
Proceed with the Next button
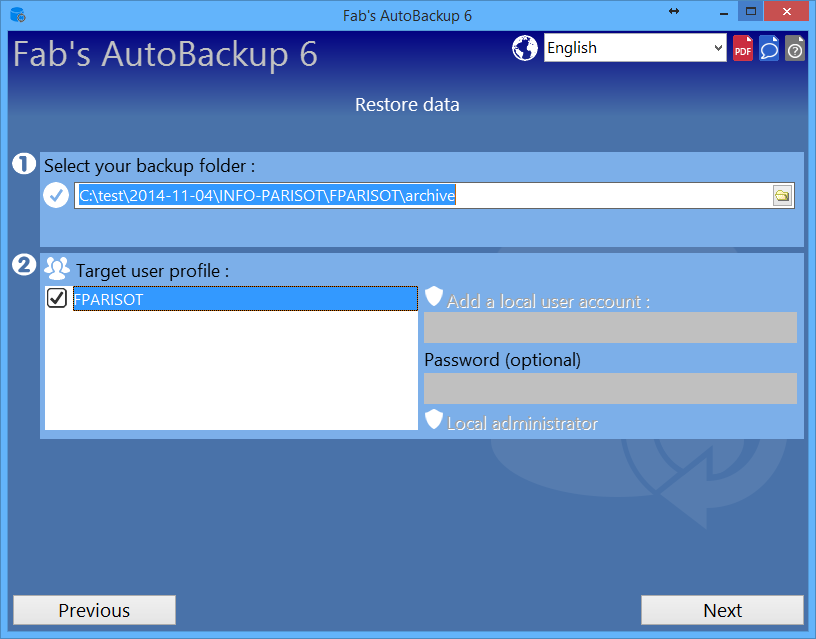(722, 610)
